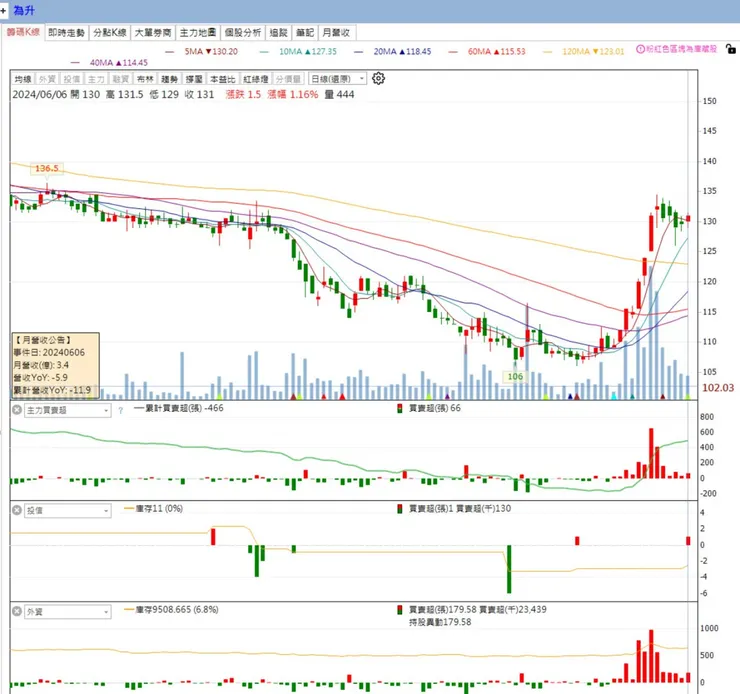
Task: Click the 120MA legend color line
Action: point(547,51)
